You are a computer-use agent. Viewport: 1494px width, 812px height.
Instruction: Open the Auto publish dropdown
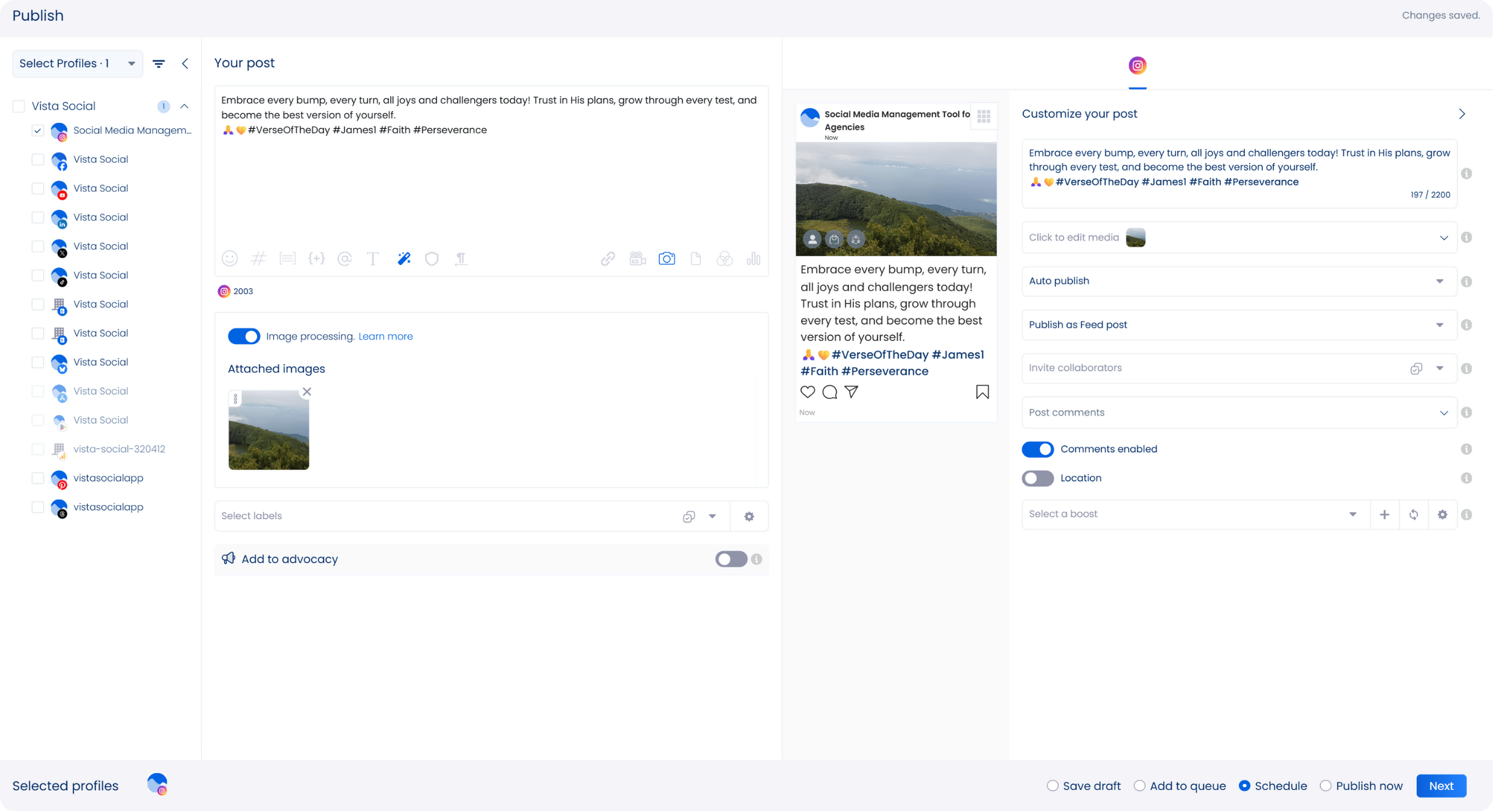1238,281
